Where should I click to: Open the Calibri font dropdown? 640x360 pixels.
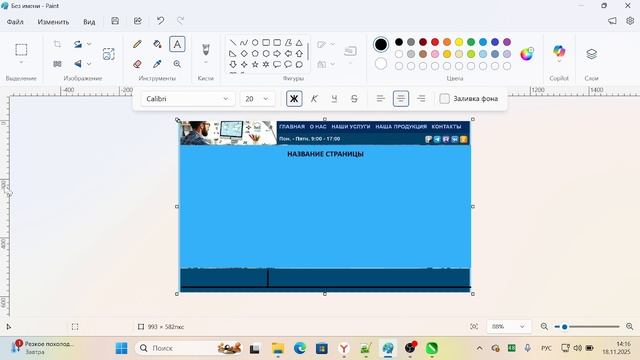point(188,99)
